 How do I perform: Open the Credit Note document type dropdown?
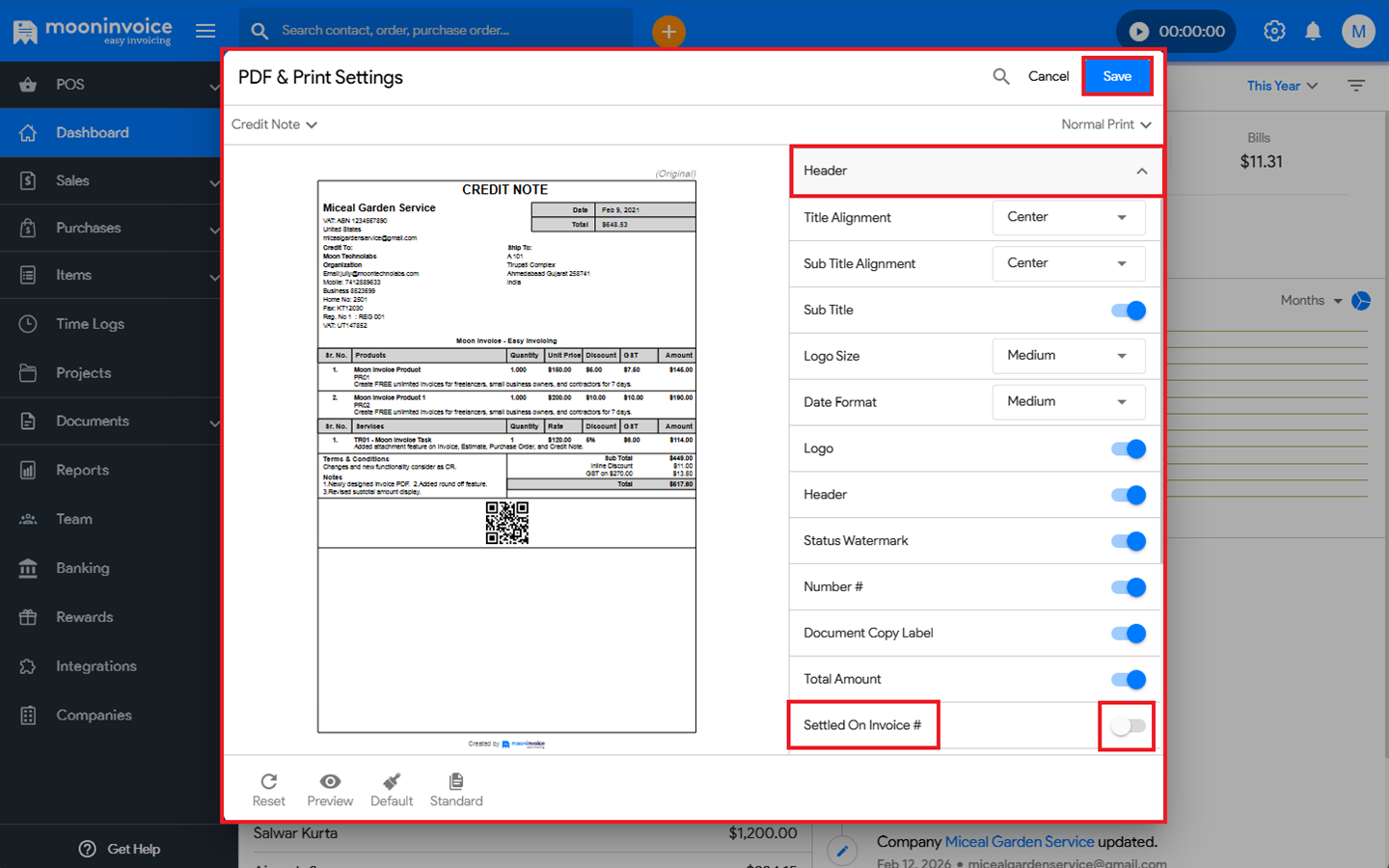274,124
